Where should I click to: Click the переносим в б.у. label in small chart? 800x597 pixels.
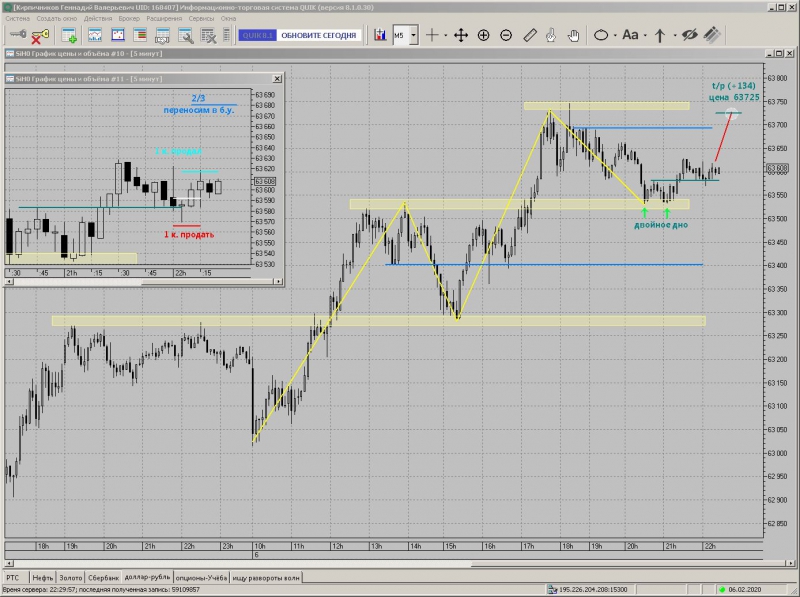point(199,110)
